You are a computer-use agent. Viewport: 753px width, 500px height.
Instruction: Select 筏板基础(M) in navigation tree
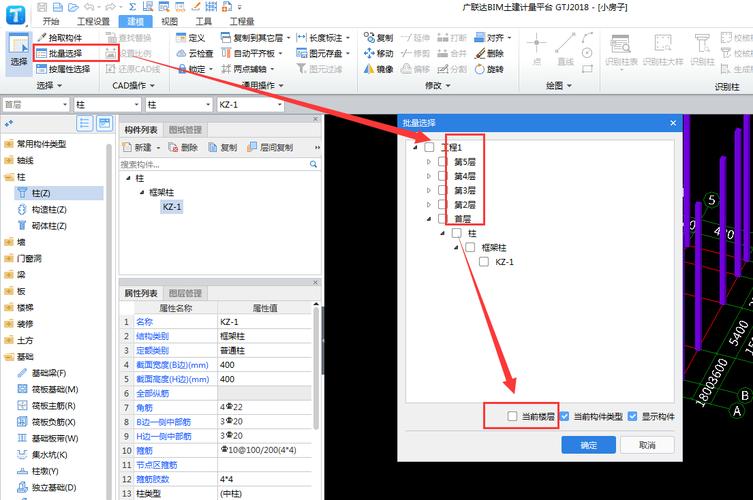pyautogui.click(x=48, y=389)
